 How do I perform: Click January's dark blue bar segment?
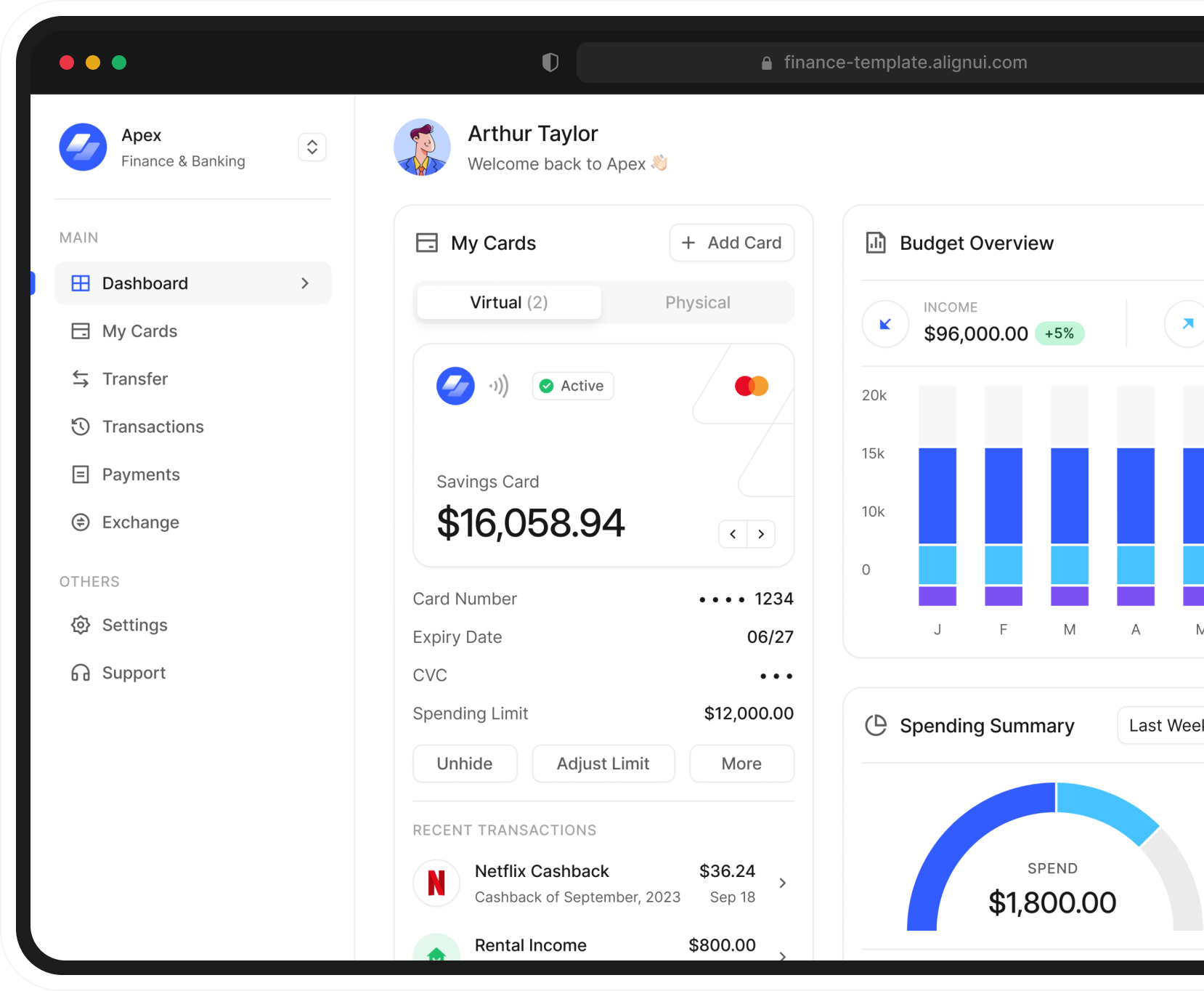[937, 495]
